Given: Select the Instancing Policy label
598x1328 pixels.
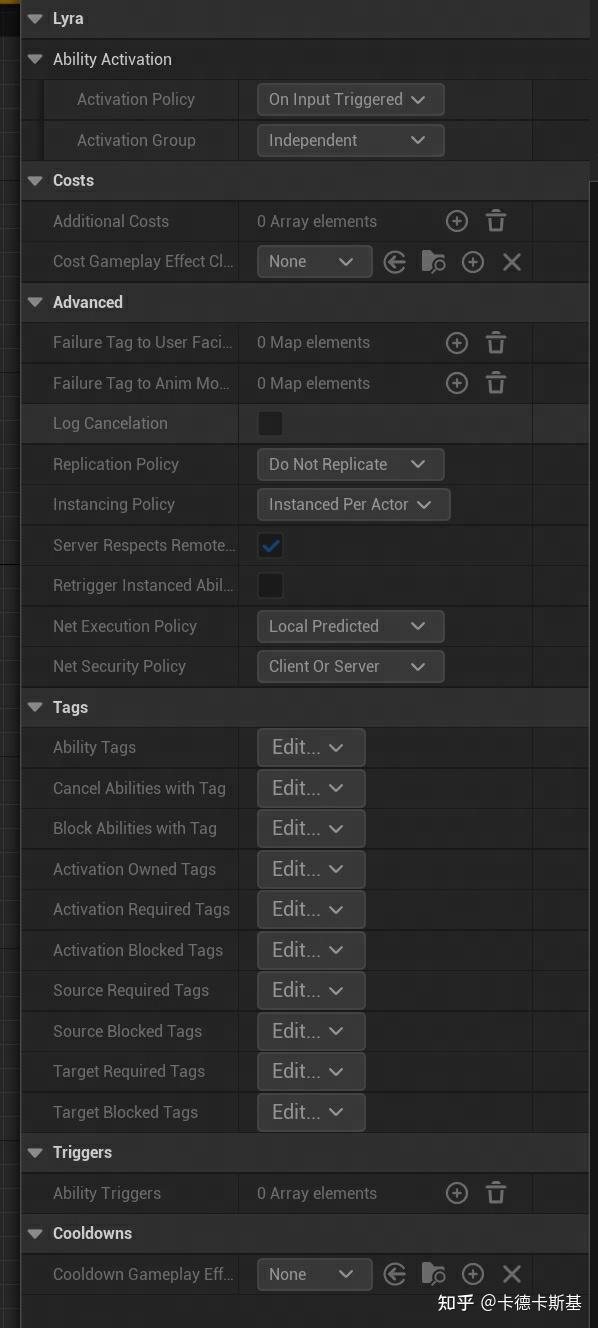Looking at the screenshot, I should tap(114, 504).
